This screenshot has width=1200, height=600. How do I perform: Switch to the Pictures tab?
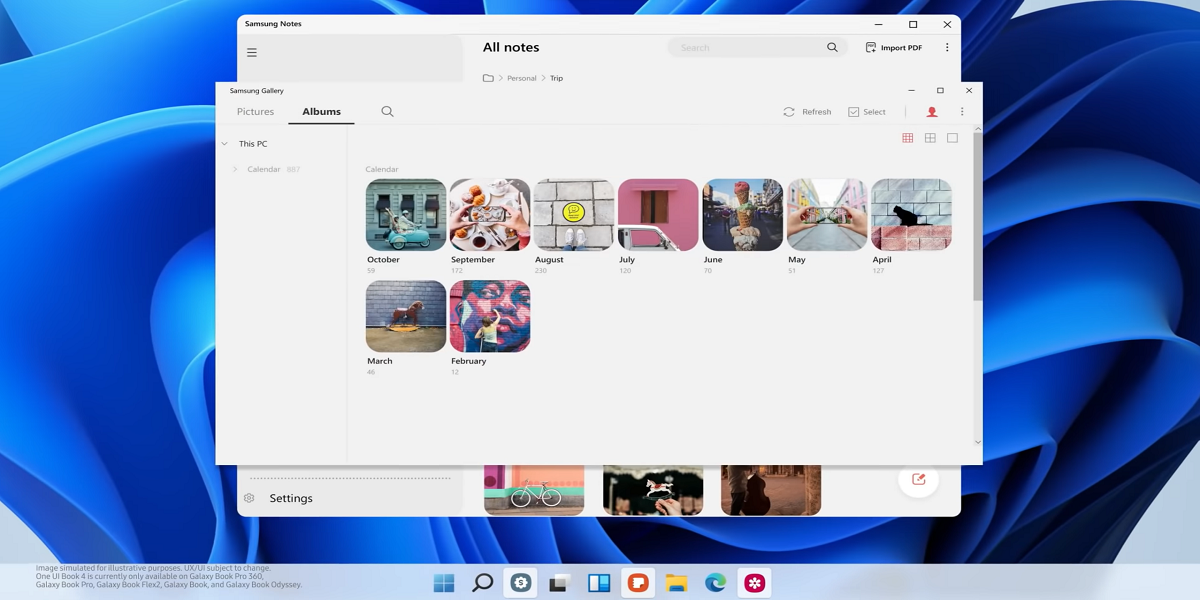click(x=255, y=112)
